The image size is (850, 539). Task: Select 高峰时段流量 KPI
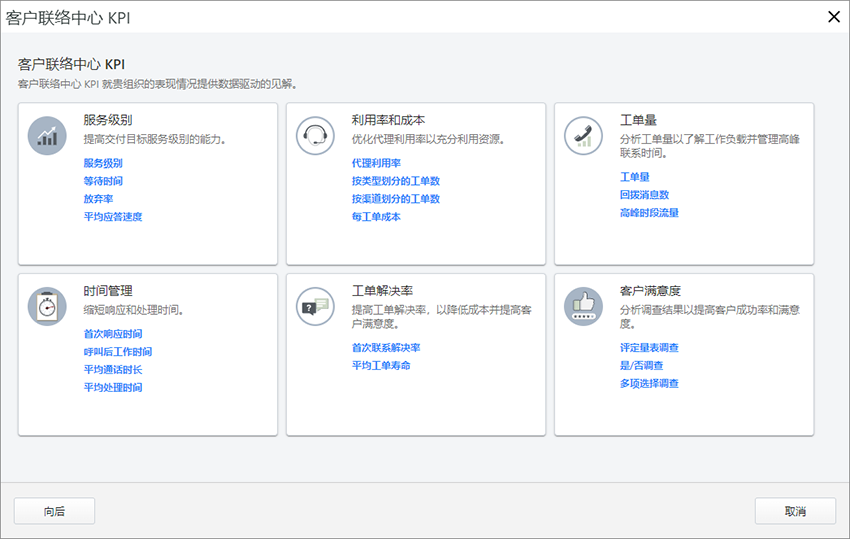point(649,213)
